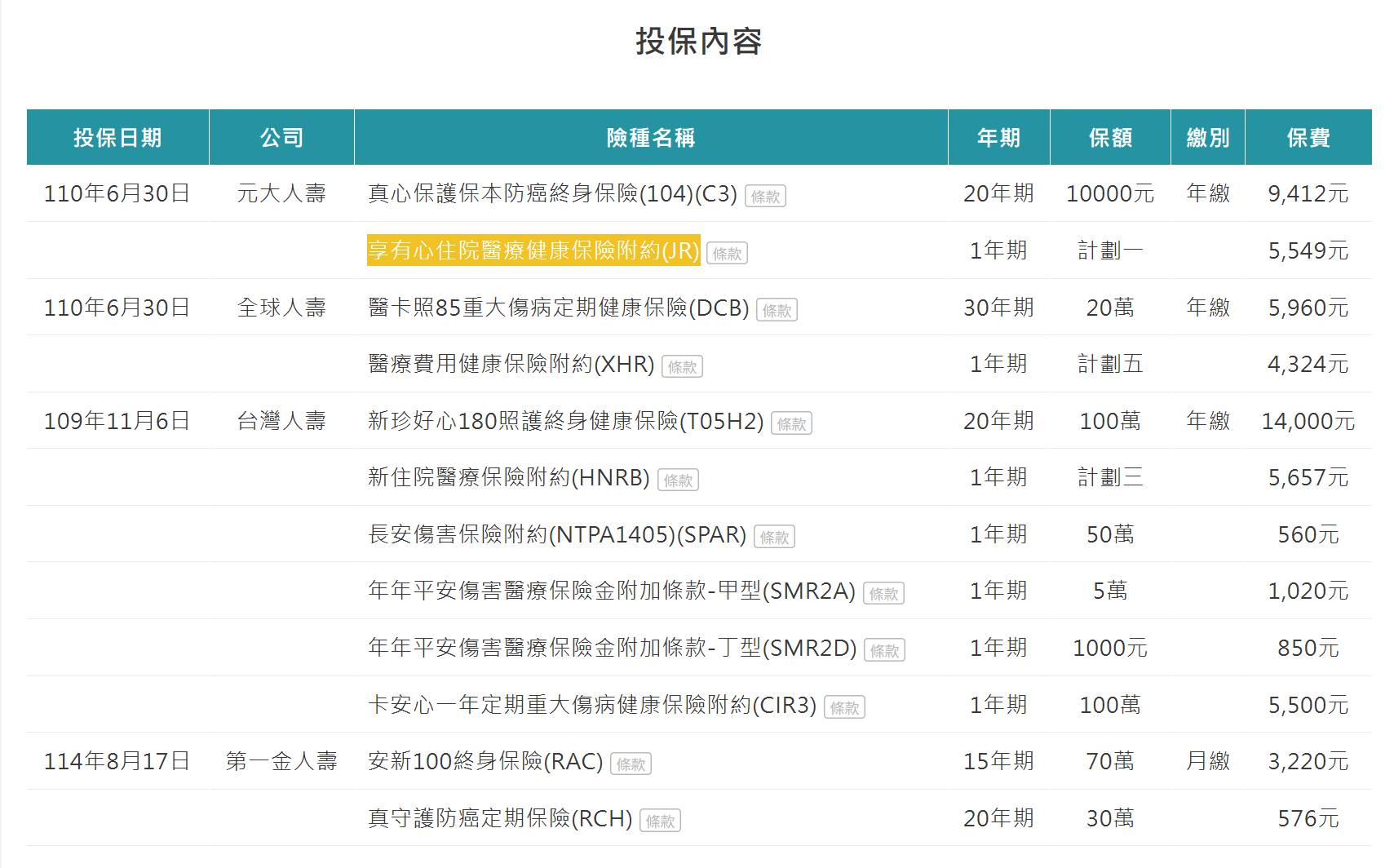Click 110年6月30日 date in 元大人壽 row
Viewport: 1394px width, 868px height.
117,193
